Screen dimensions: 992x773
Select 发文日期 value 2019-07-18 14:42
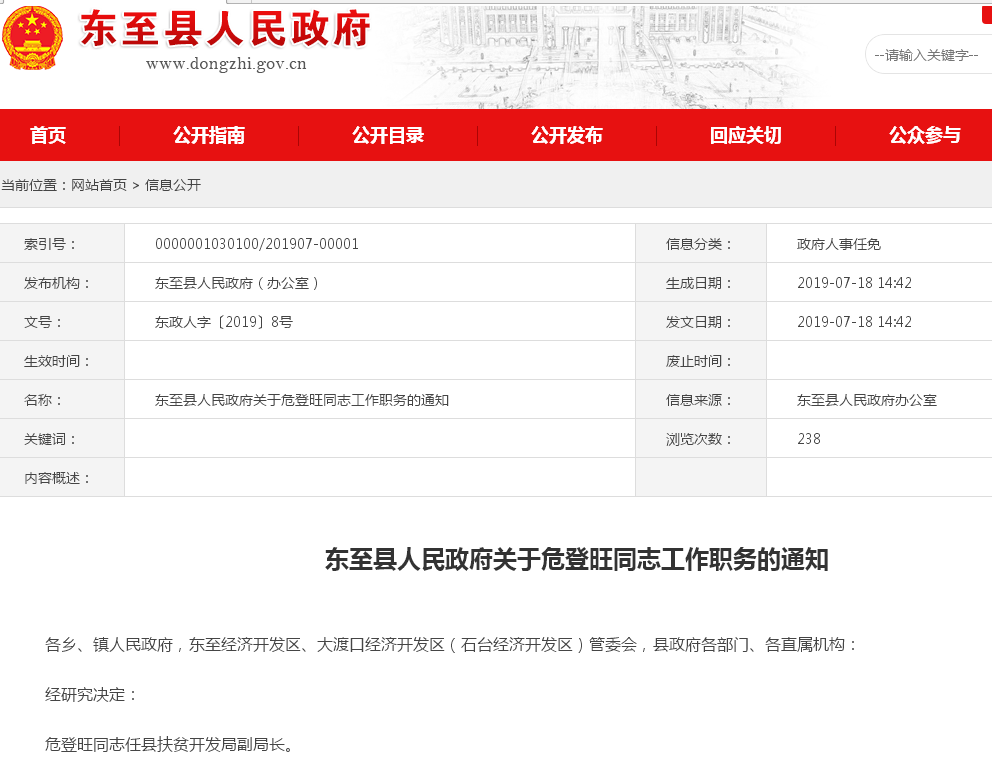[854, 322]
